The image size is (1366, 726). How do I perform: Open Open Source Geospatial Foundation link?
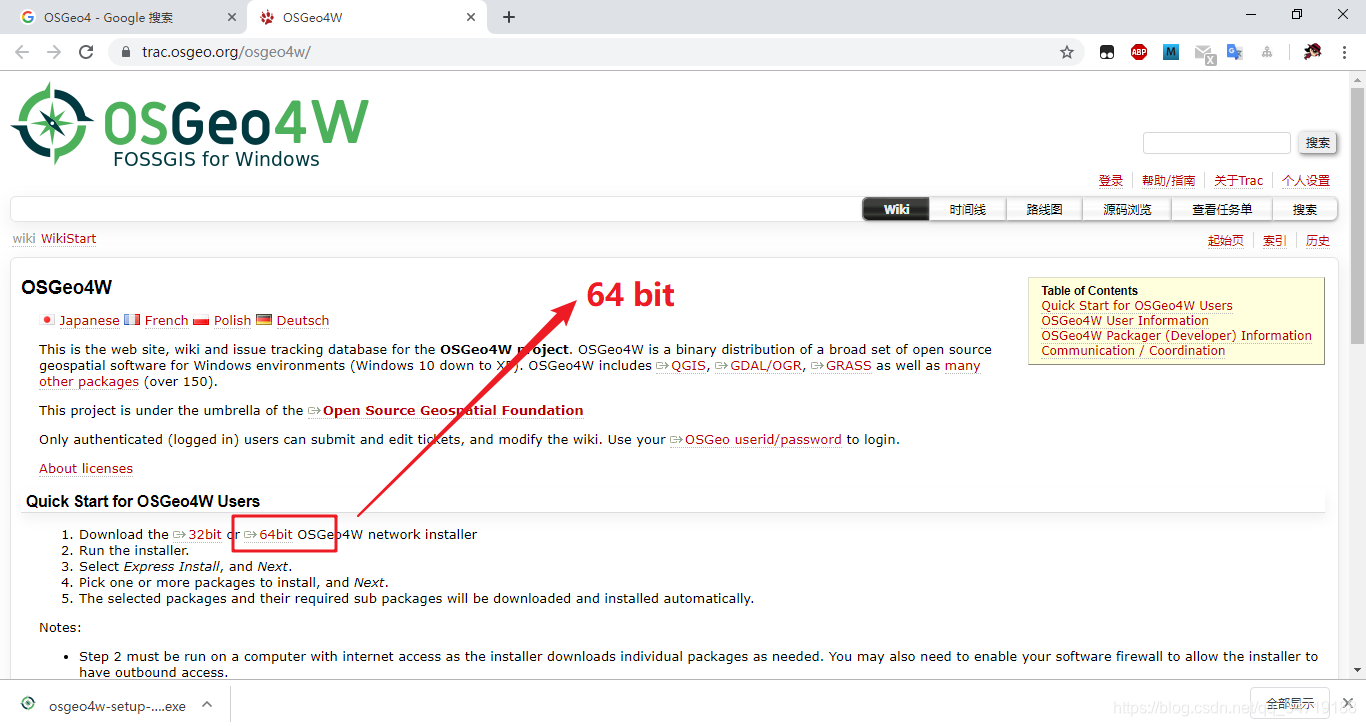coord(446,411)
